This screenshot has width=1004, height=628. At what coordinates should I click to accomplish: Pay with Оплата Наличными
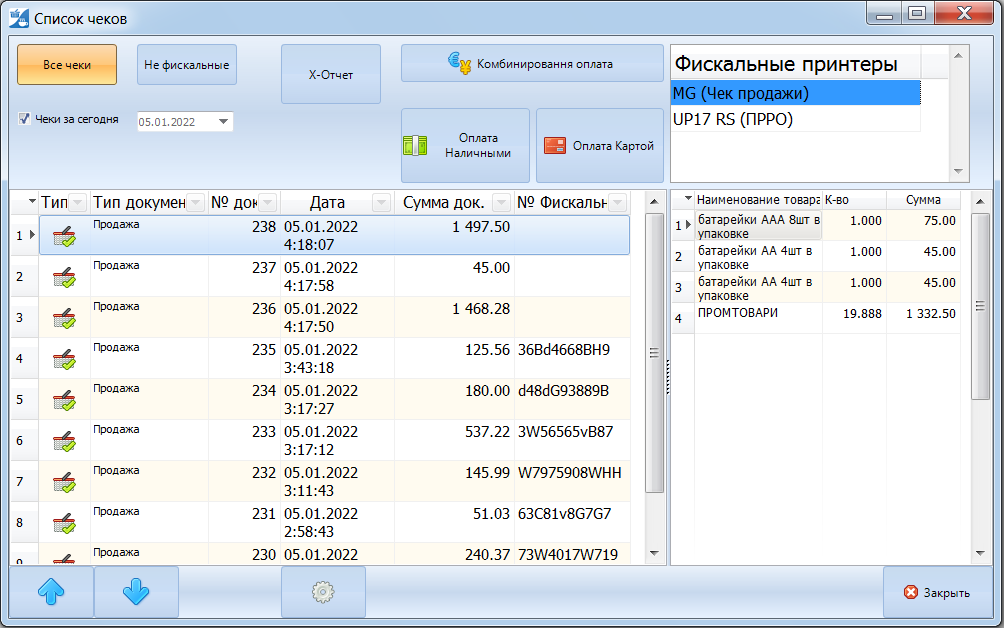[x=466, y=145]
